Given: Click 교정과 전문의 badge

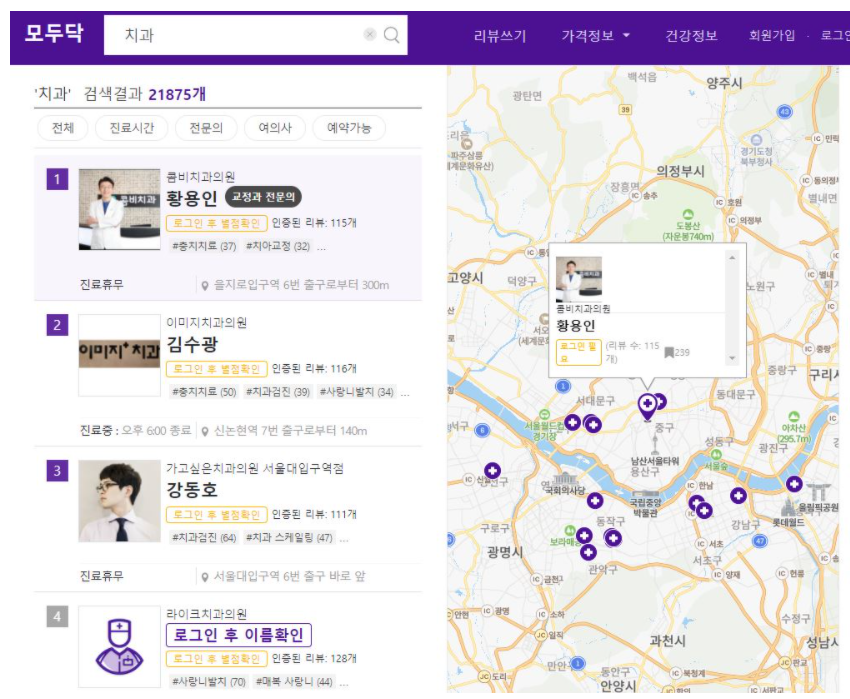Looking at the screenshot, I should (x=263, y=197).
